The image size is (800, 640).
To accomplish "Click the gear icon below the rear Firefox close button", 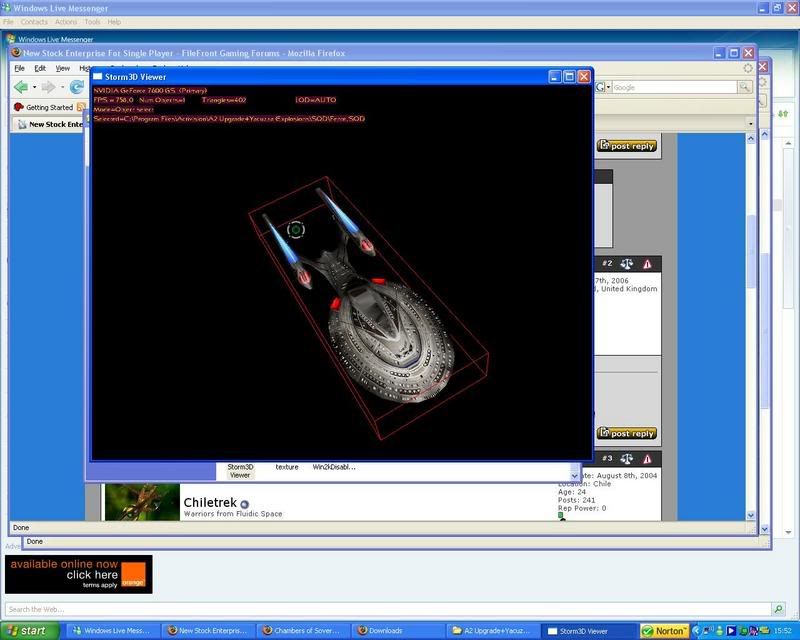I will pyautogui.click(x=763, y=82).
